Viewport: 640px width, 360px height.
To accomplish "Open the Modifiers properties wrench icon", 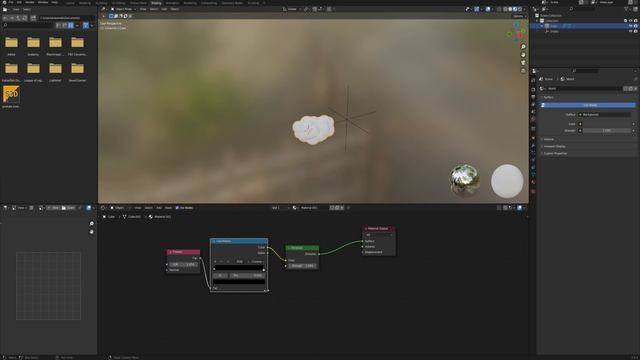I will coord(533,146).
